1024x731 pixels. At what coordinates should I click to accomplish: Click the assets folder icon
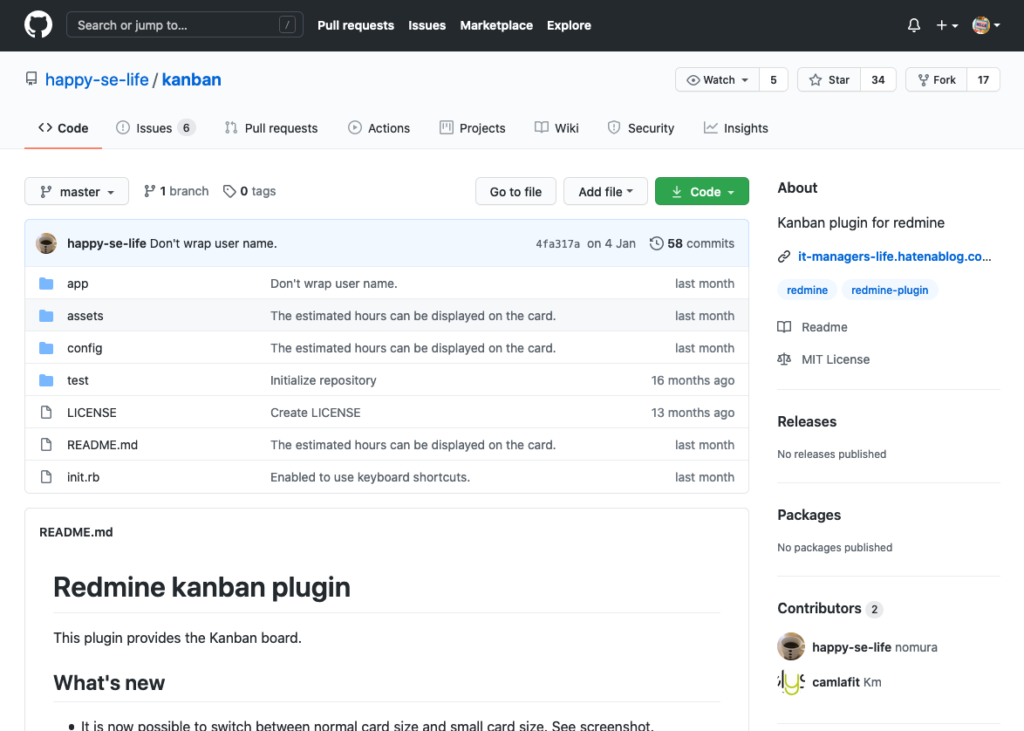click(x=46, y=316)
